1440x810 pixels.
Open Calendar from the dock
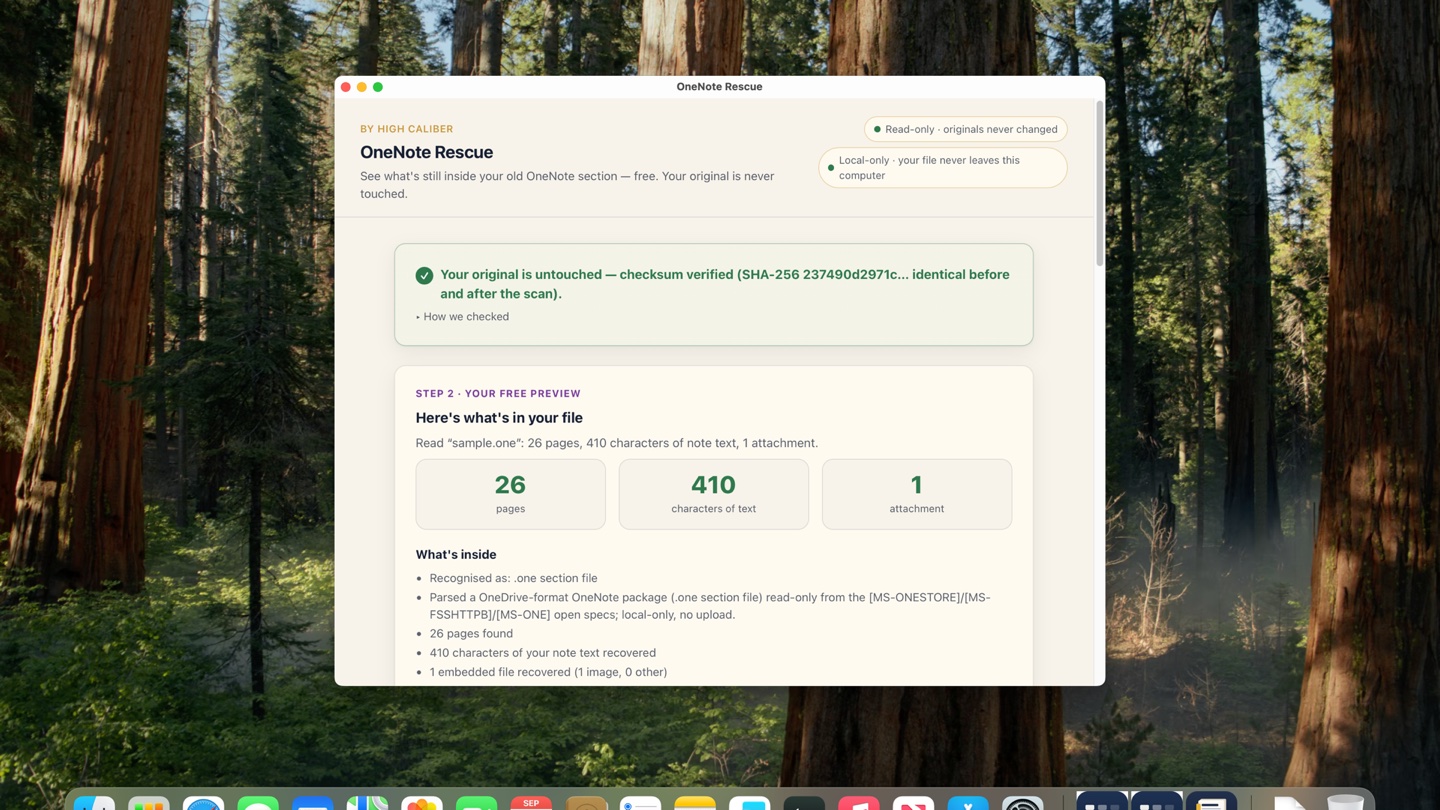pyautogui.click(x=531, y=803)
